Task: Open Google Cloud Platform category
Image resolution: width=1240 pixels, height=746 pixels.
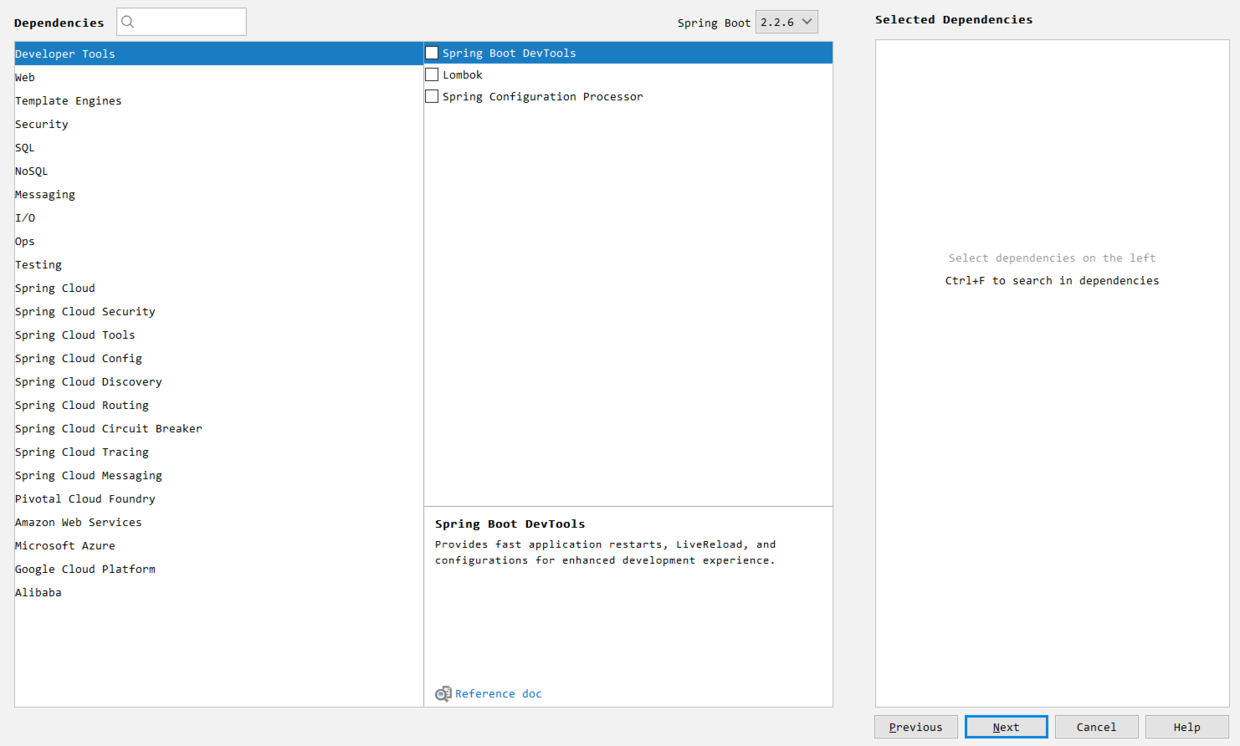Action: click(x=219, y=569)
